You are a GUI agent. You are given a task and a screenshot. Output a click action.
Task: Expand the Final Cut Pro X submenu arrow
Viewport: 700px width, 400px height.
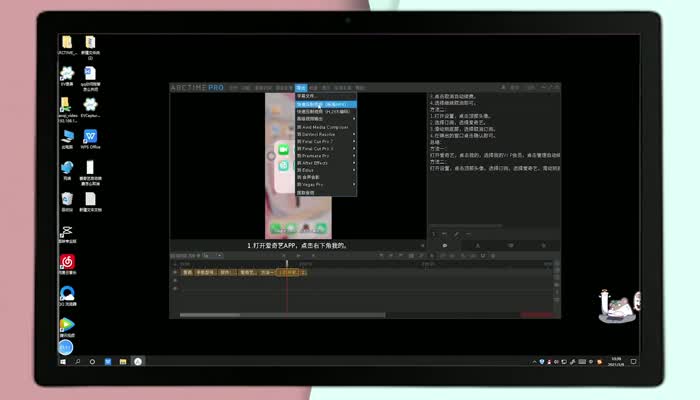tap(354, 149)
